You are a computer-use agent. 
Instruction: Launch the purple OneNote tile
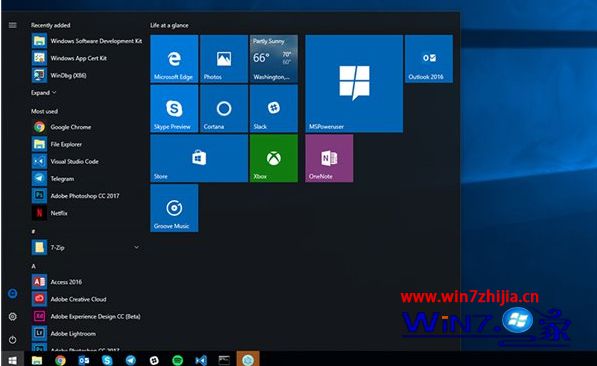329,158
